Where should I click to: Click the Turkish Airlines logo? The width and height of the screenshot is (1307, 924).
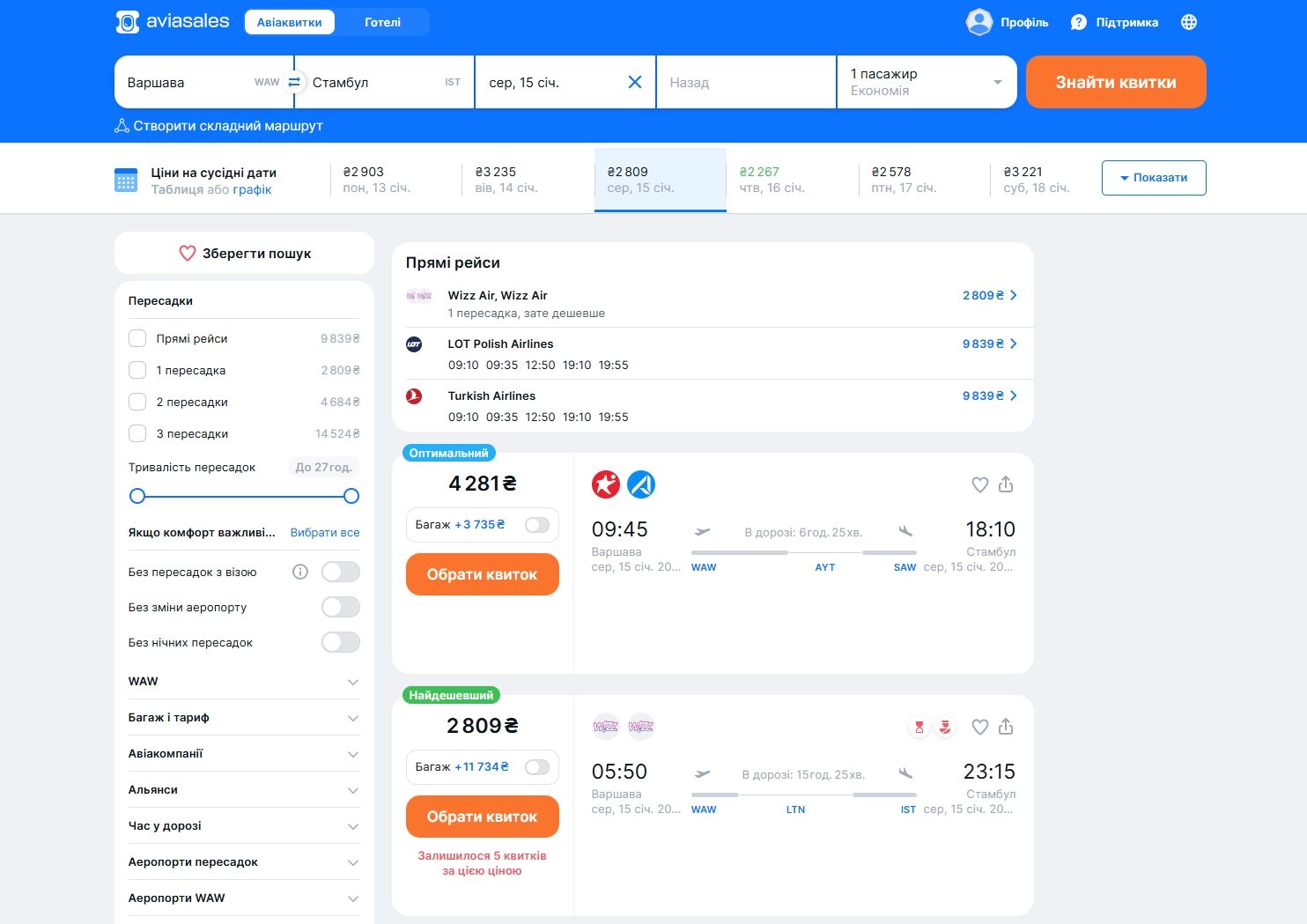pyautogui.click(x=414, y=396)
